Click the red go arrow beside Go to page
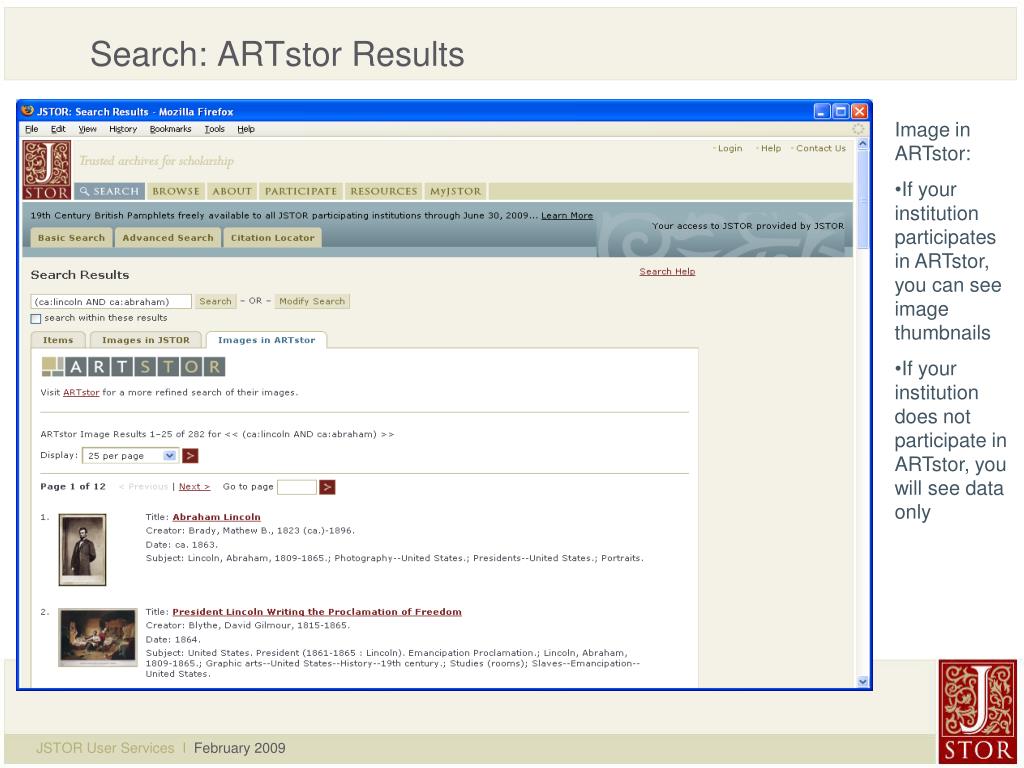 click(327, 487)
